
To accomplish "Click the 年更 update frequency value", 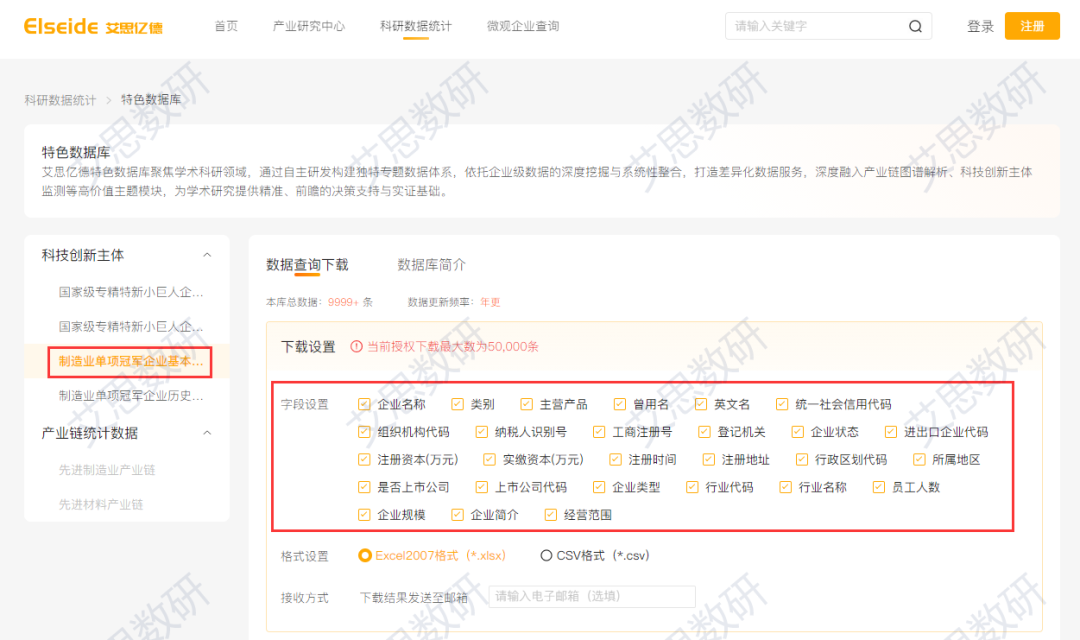I will [490, 302].
